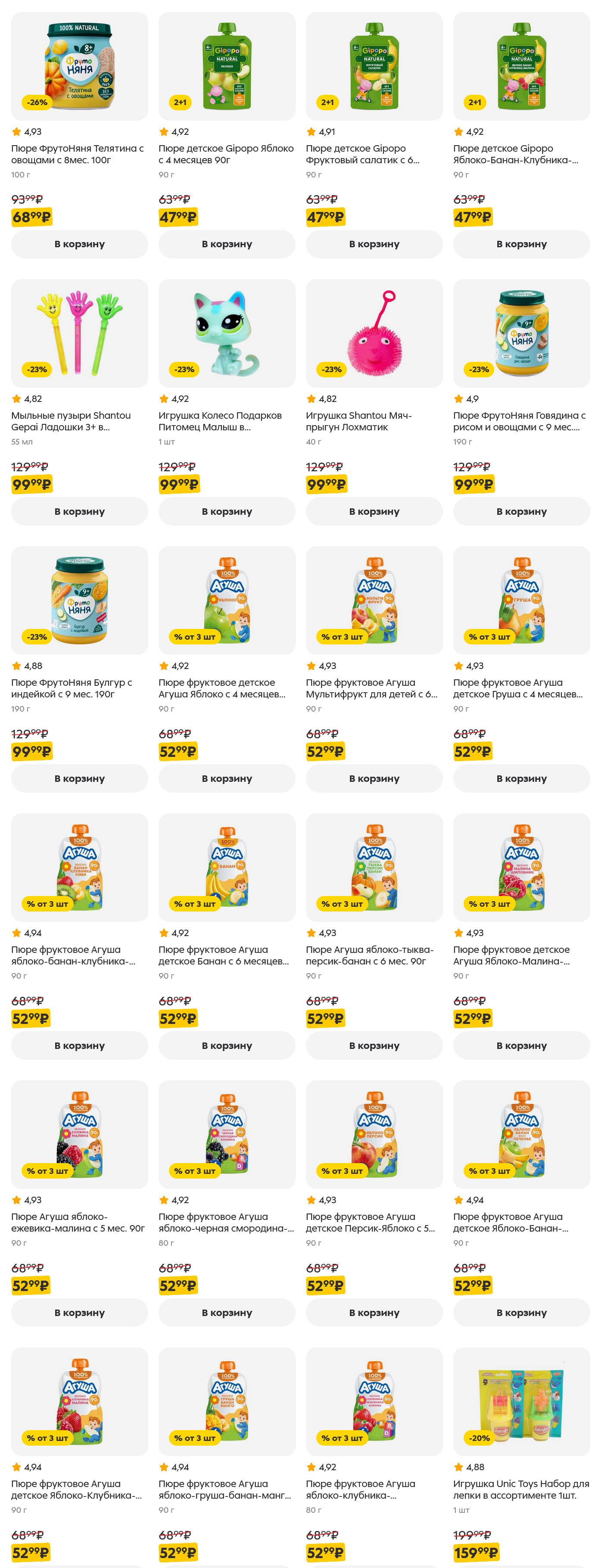Click the star icon of ФрутоНяня Булгур с индейкой

tap(16, 666)
